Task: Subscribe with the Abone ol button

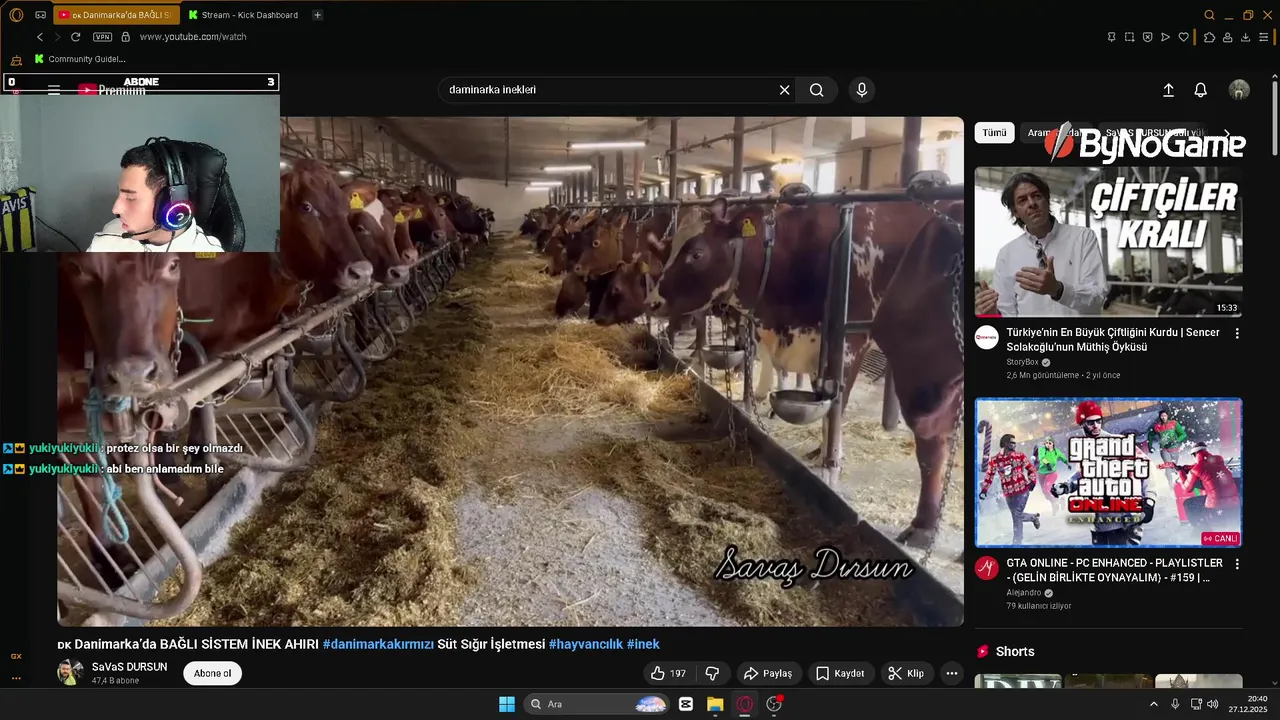Action: pyautogui.click(x=212, y=673)
